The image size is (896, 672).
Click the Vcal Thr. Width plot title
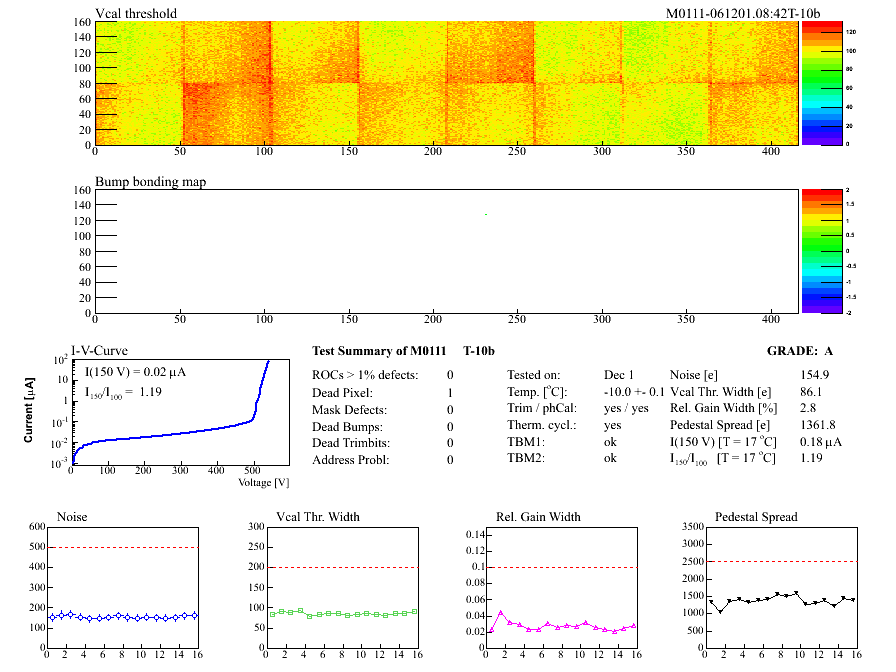point(317,517)
